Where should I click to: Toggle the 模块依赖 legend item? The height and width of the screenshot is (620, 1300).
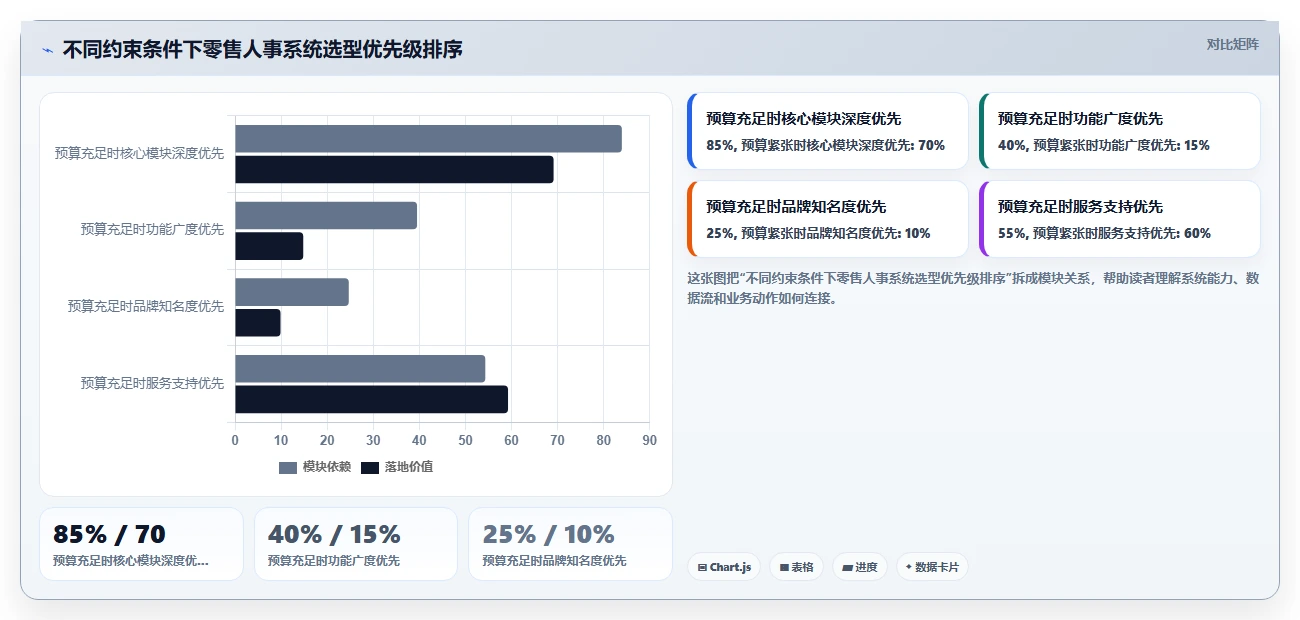click(315, 467)
